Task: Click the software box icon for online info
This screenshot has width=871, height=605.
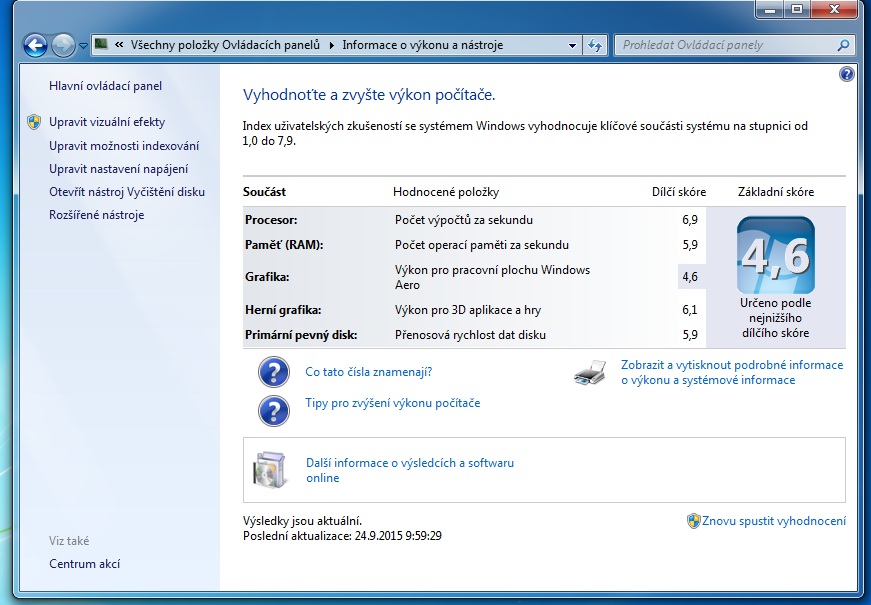Action: pos(270,470)
